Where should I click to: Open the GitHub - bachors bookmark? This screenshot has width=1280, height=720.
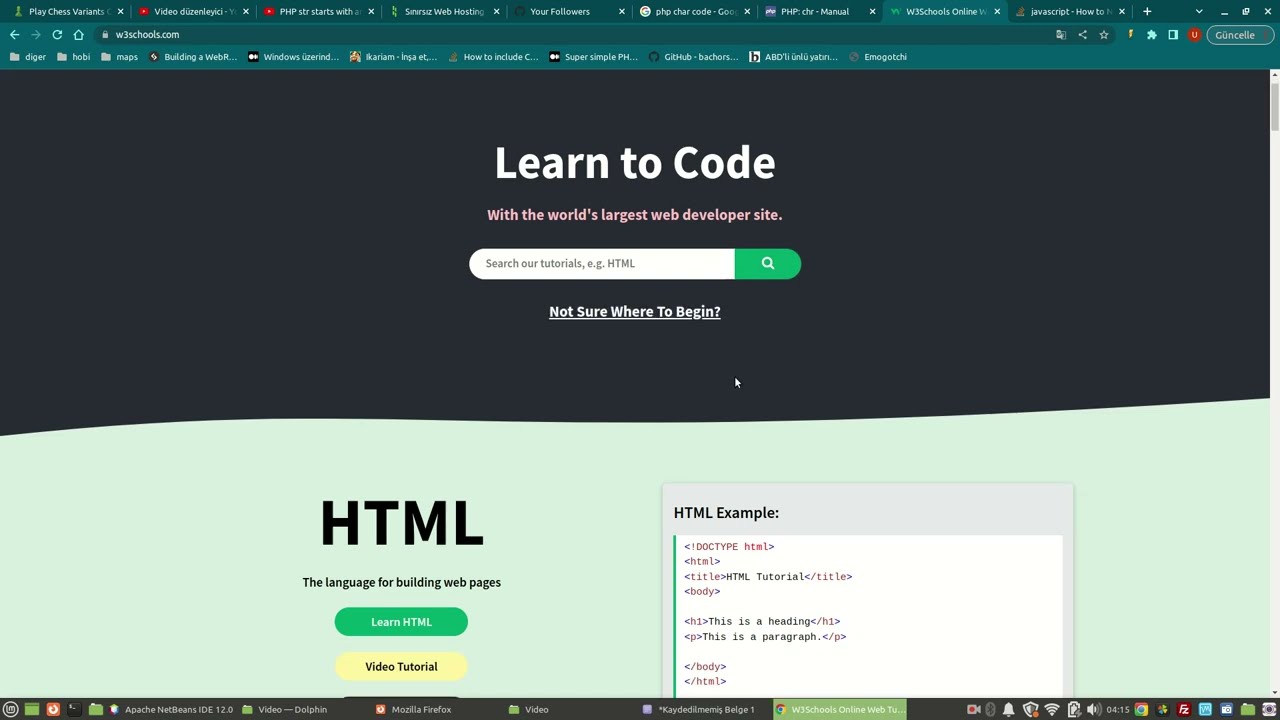coord(693,57)
